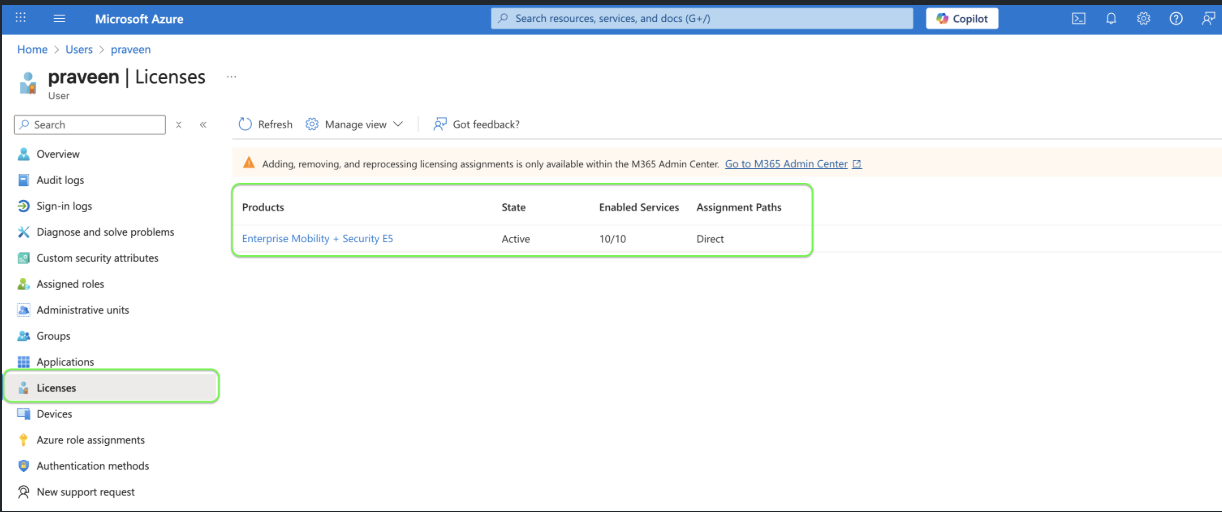The height and width of the screenshot is (512, 1222).
Task: Open Audit logs in sidebar
Action: (60, 180)
